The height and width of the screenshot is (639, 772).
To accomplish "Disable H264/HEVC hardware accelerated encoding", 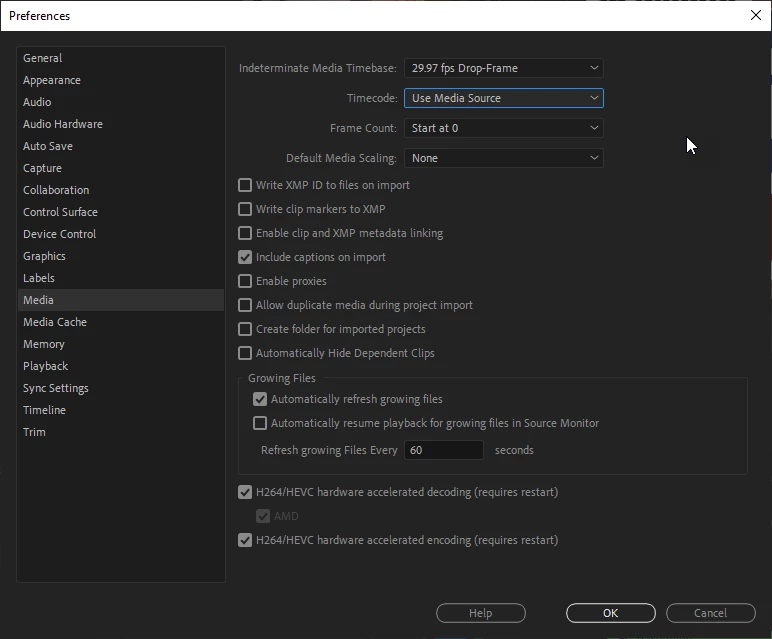I will point(245,540).
